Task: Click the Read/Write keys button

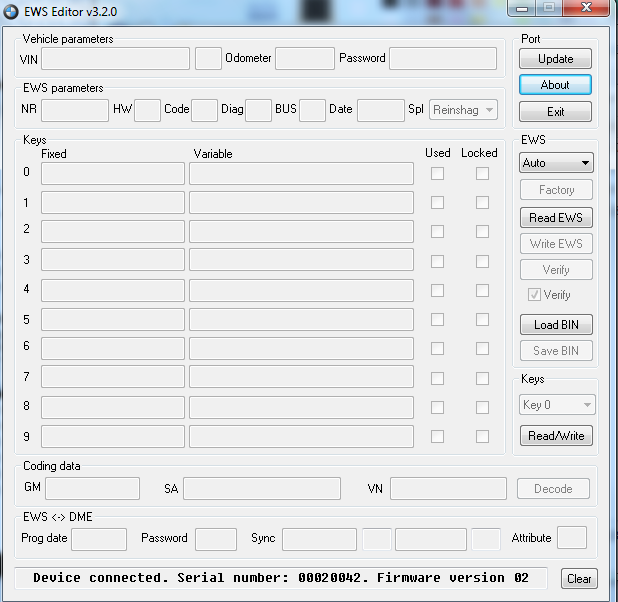Action: click(x=556, y=435)
